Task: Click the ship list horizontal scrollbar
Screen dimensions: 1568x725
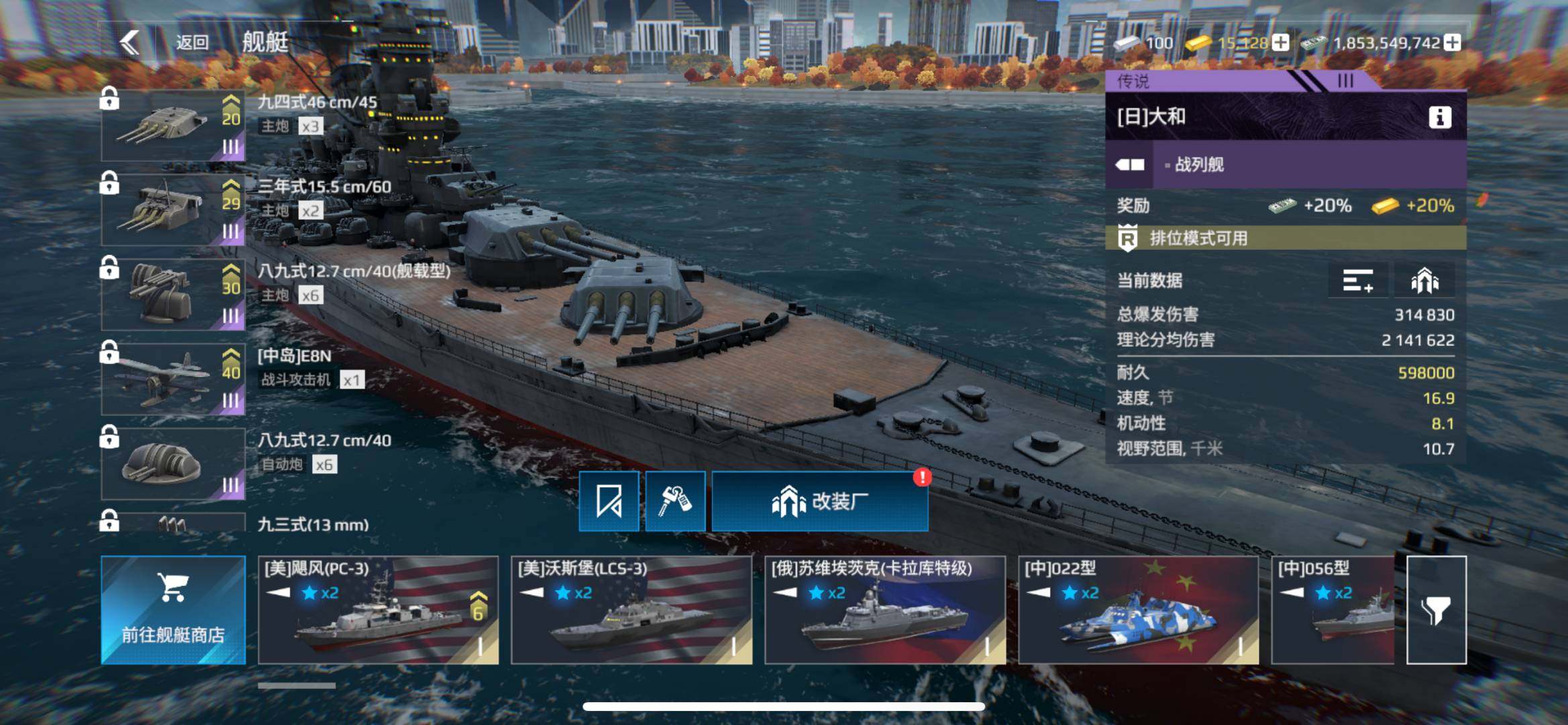Action: pos(297,685)
